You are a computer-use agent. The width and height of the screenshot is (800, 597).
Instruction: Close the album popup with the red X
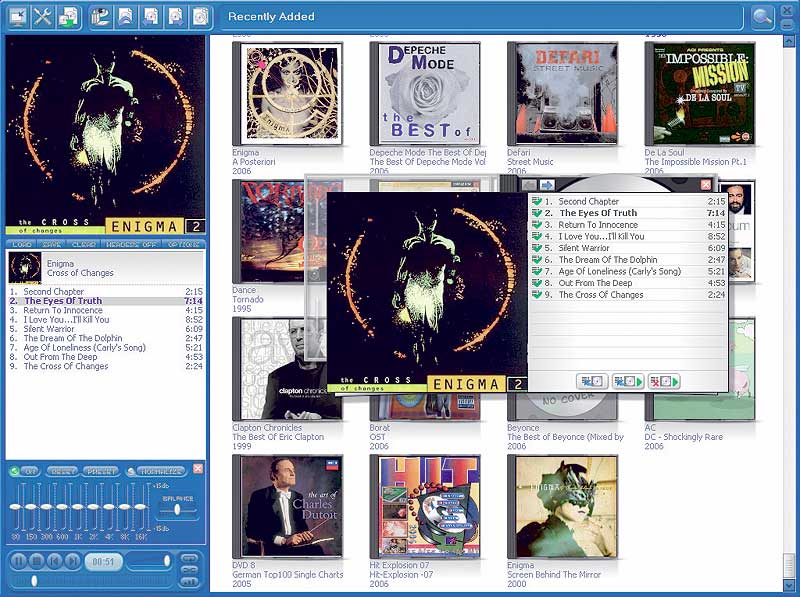706,185
